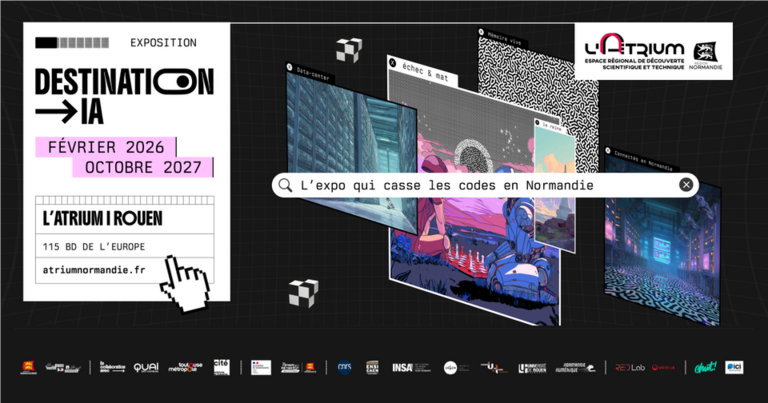Click the INSA logo in partner strip

pos(410,367)
